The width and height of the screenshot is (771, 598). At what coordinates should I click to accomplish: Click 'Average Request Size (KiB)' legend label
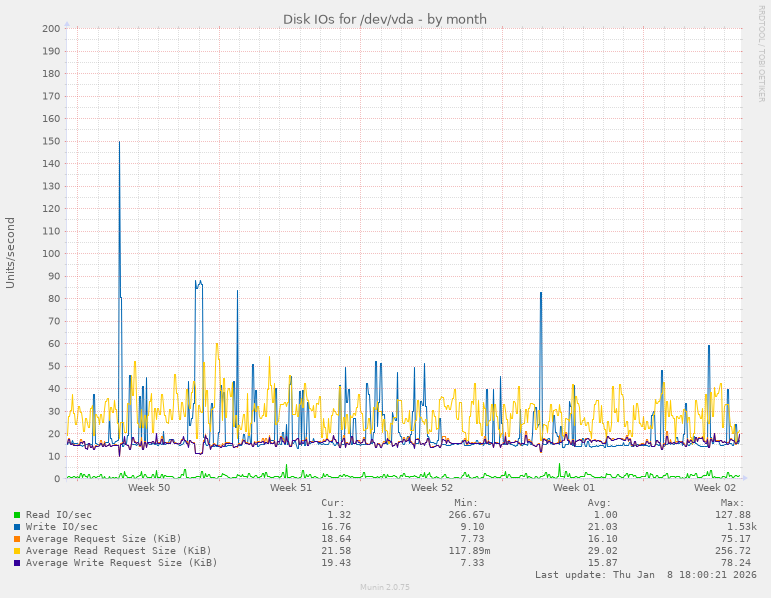pos(104,539)
